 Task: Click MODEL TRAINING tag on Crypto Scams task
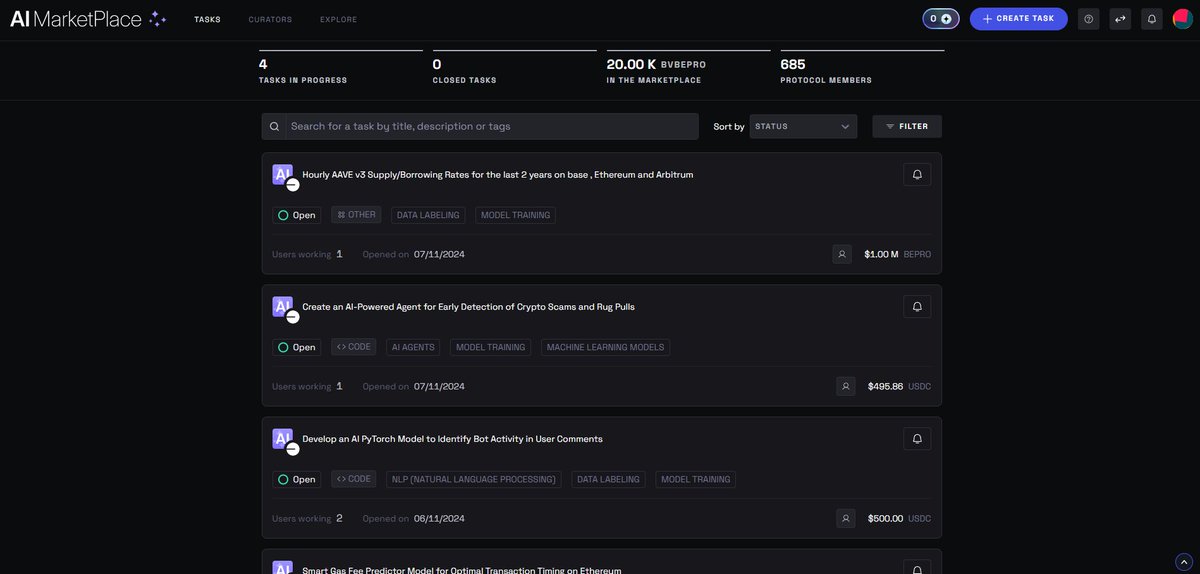(x=490, y=347)
